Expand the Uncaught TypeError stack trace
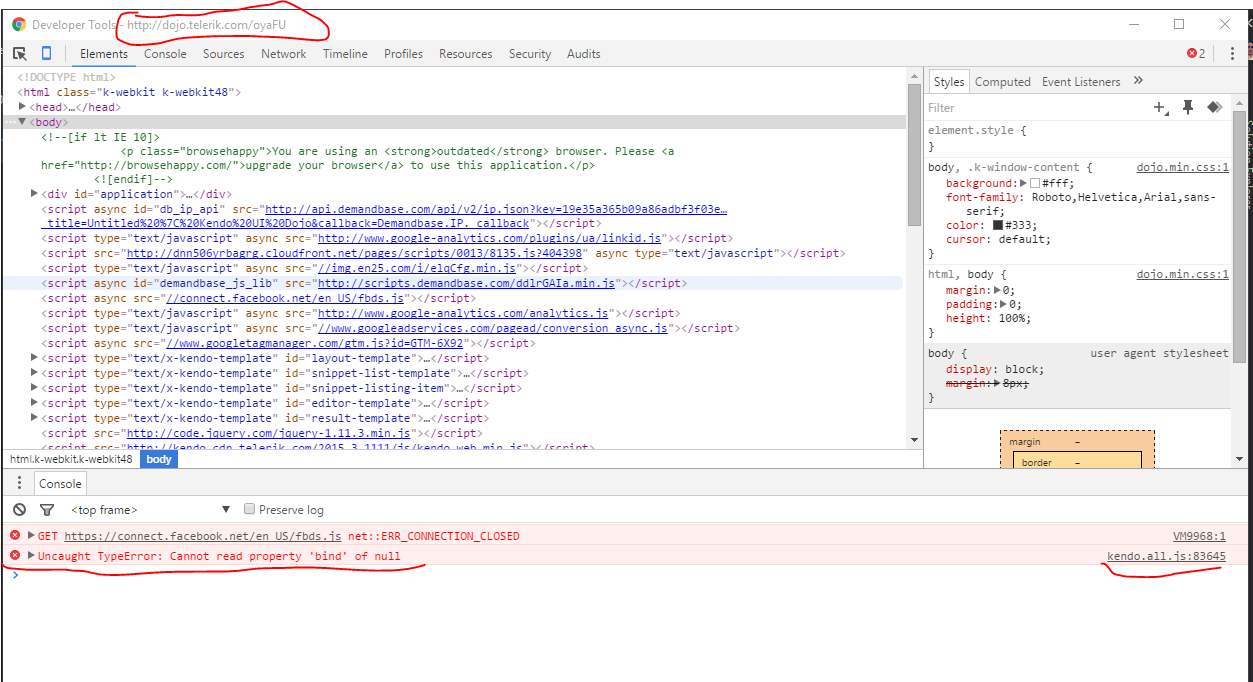This screenshot has width=1253, height=682. [31, 555]
